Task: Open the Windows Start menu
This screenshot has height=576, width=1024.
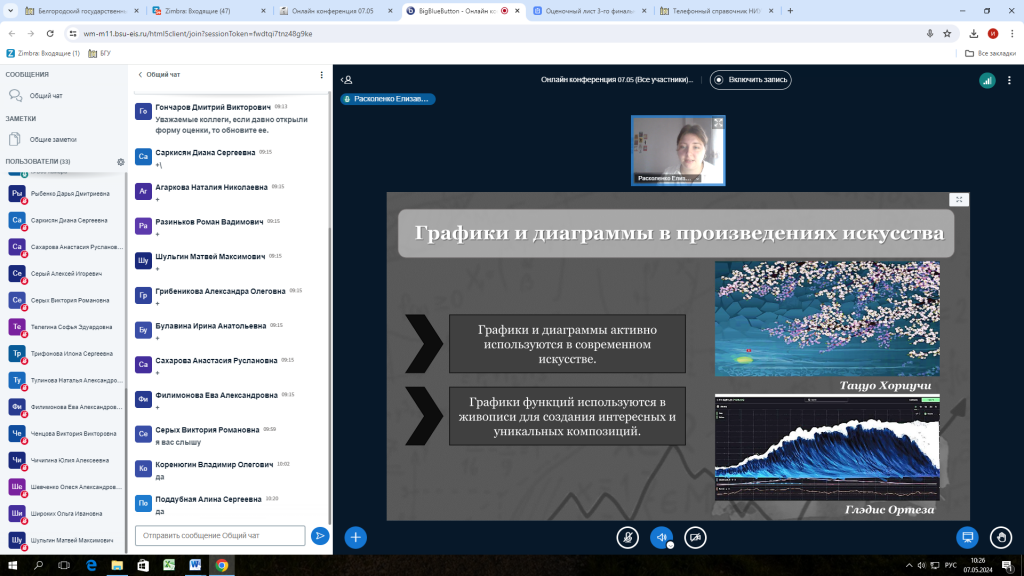Action: [x=12, y=566]
